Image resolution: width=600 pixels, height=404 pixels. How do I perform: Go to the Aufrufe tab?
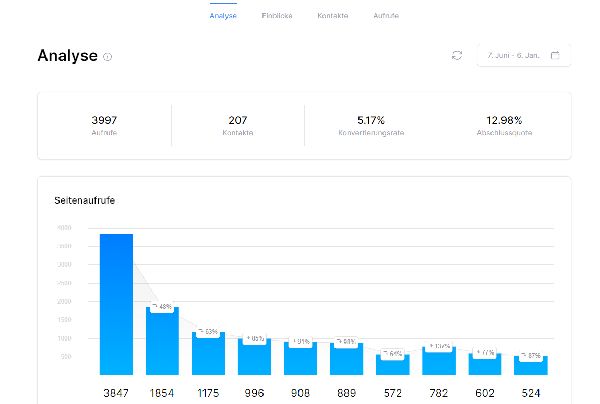click(385, 17)
